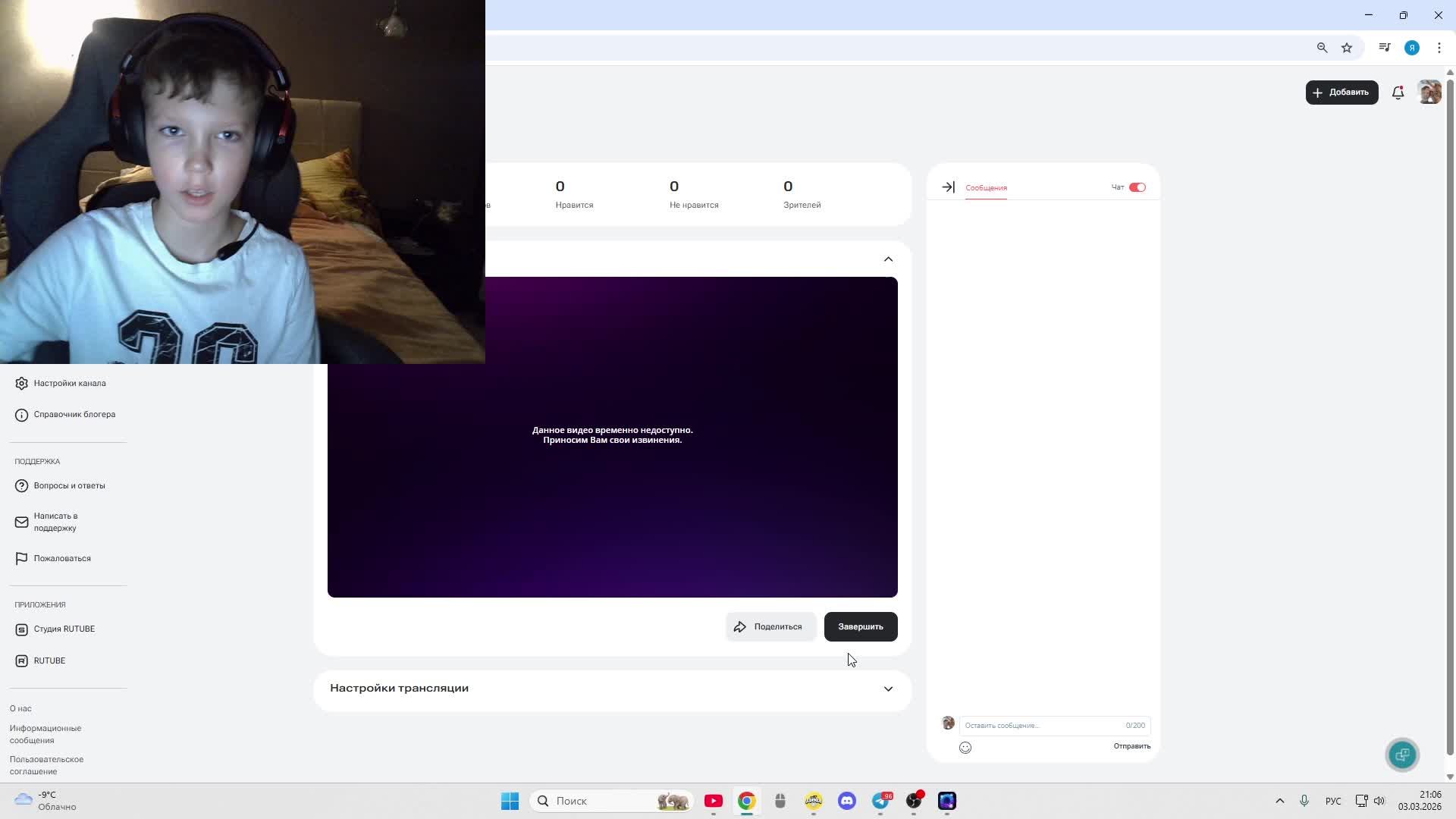The width and height of the screenshot is (1456, 819).
Task: Collapse the chat panel arrow icon
Action: [x=948, y=187]
